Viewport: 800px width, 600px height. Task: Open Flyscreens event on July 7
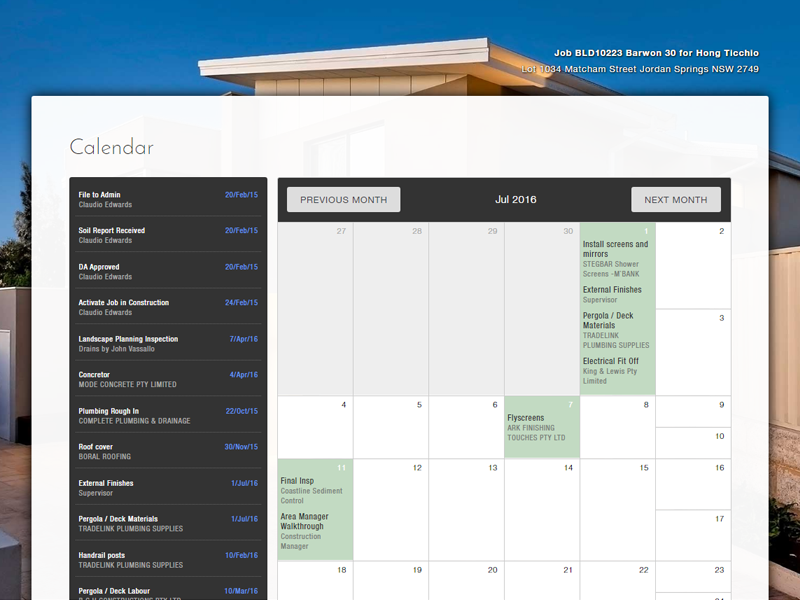pos(537,428)
